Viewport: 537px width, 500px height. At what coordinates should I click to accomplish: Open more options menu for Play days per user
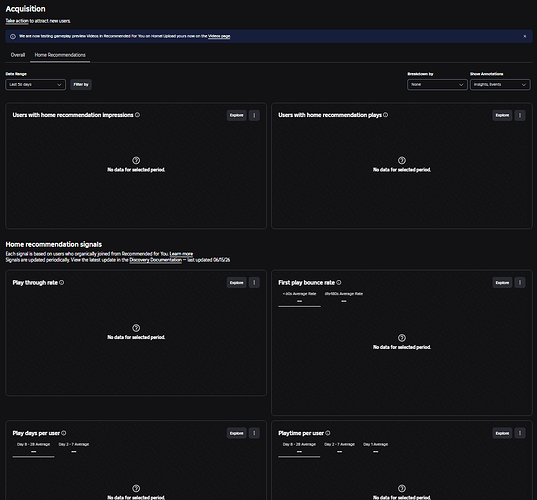click(254, 433)
